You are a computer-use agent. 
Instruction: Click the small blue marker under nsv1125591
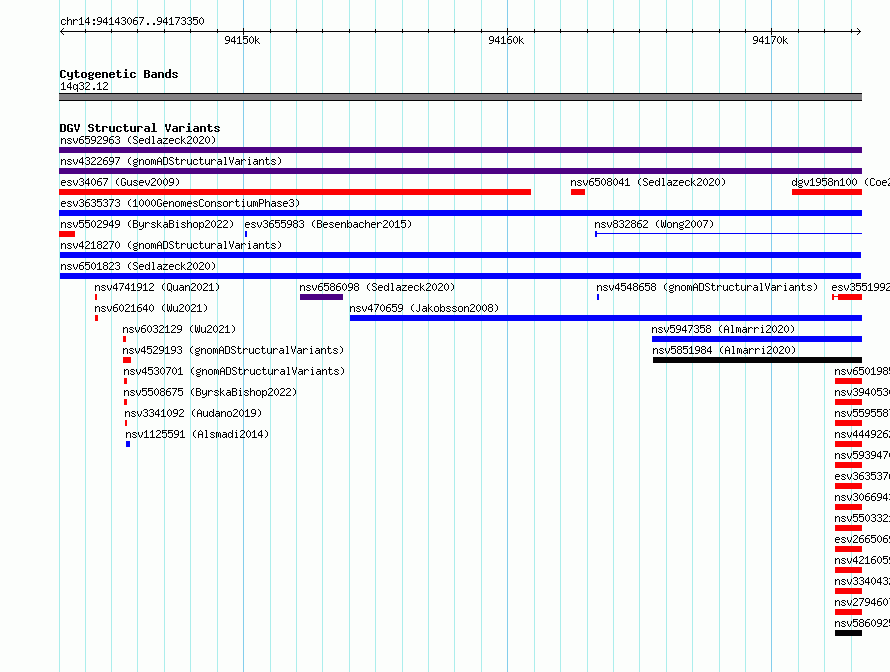(128, 444)
